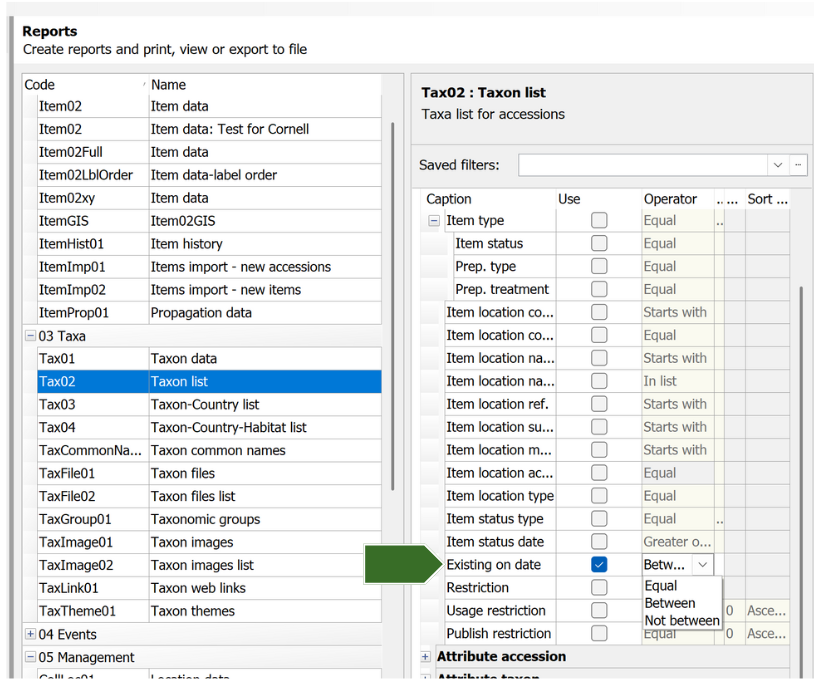The width and height of the screenshot is (814, 689).
Task: Select the Tax03 Taxon-Country list report
Action: click(210, 404)
